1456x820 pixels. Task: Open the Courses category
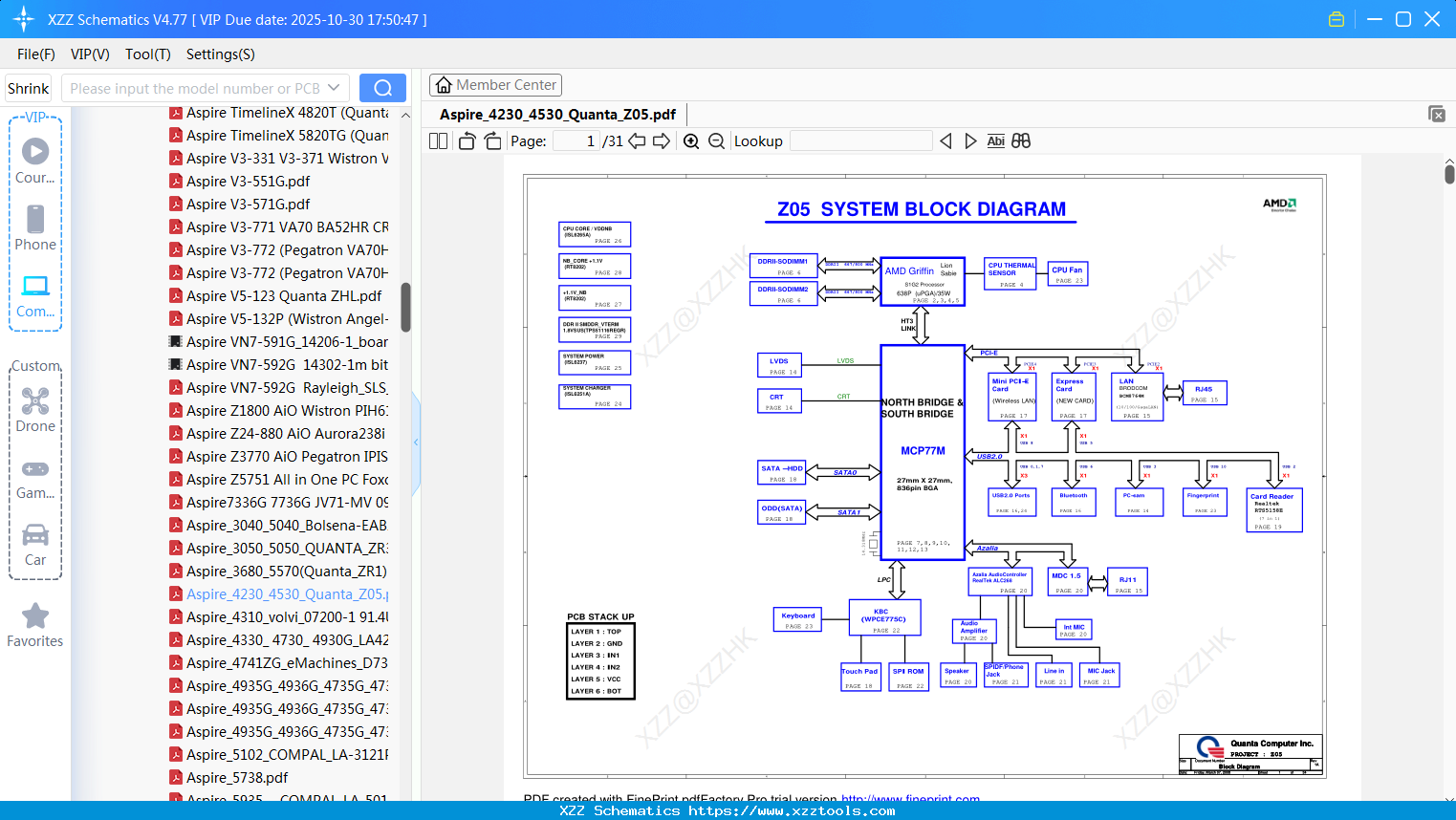tap(35, 162)
